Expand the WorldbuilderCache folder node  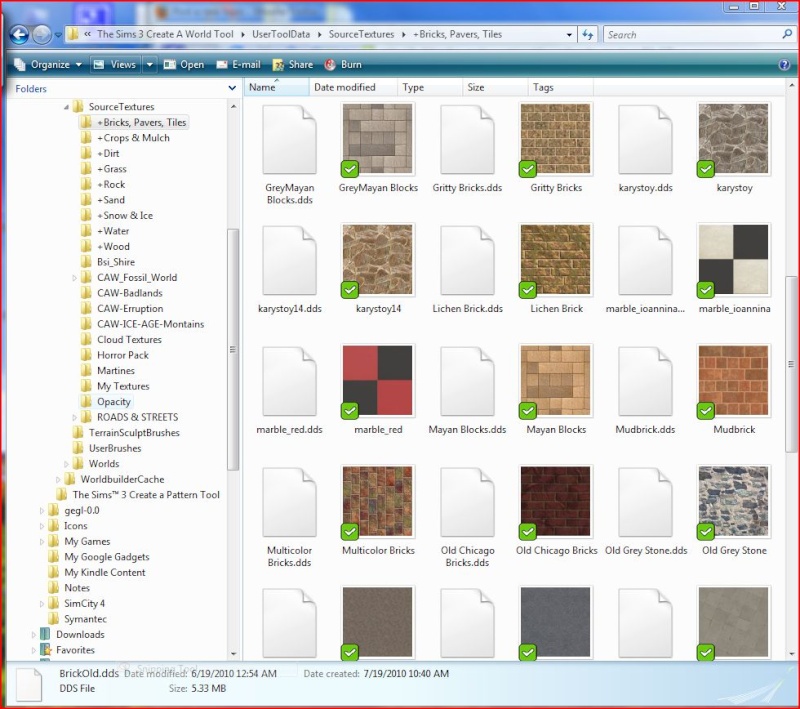(58, 480)
